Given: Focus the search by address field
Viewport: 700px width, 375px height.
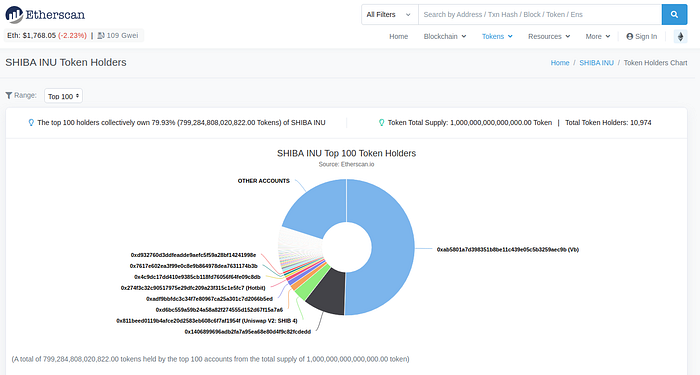Looking at the screenshot, I should 540,14.
